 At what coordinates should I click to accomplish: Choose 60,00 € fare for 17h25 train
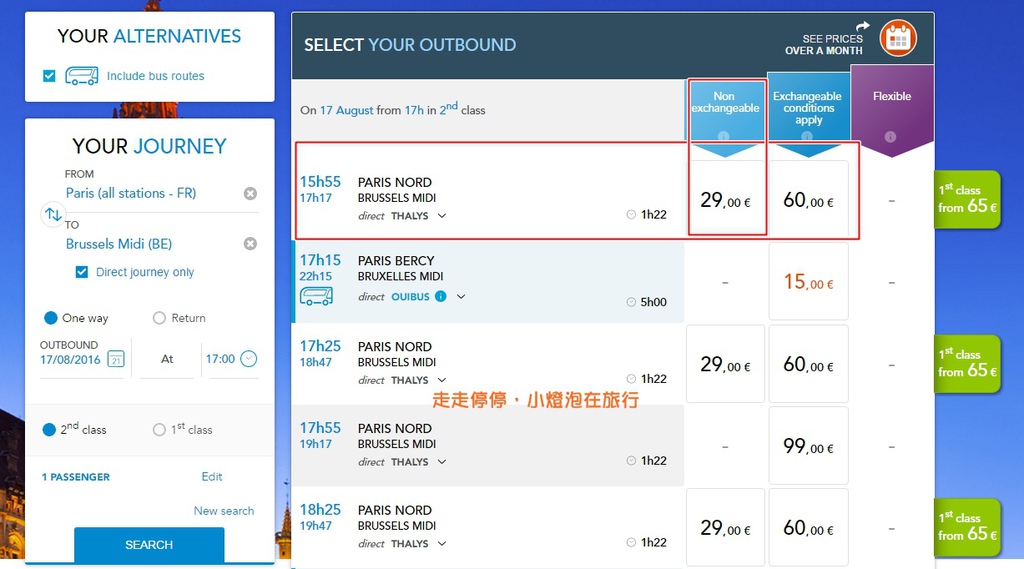pyautogui.click(x=808, y=363)
